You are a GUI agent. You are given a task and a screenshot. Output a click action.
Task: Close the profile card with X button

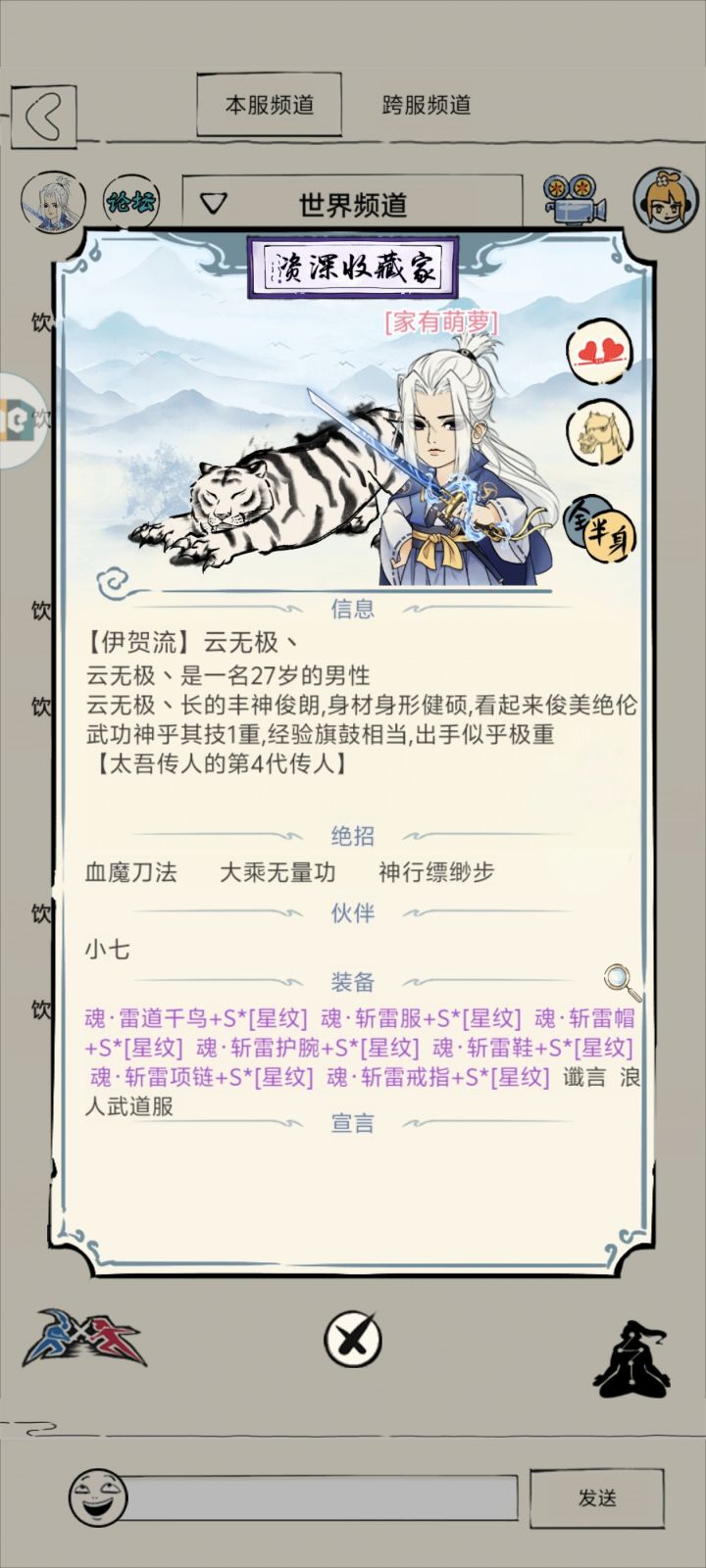pyautogui.click(x=352, y=1339)
